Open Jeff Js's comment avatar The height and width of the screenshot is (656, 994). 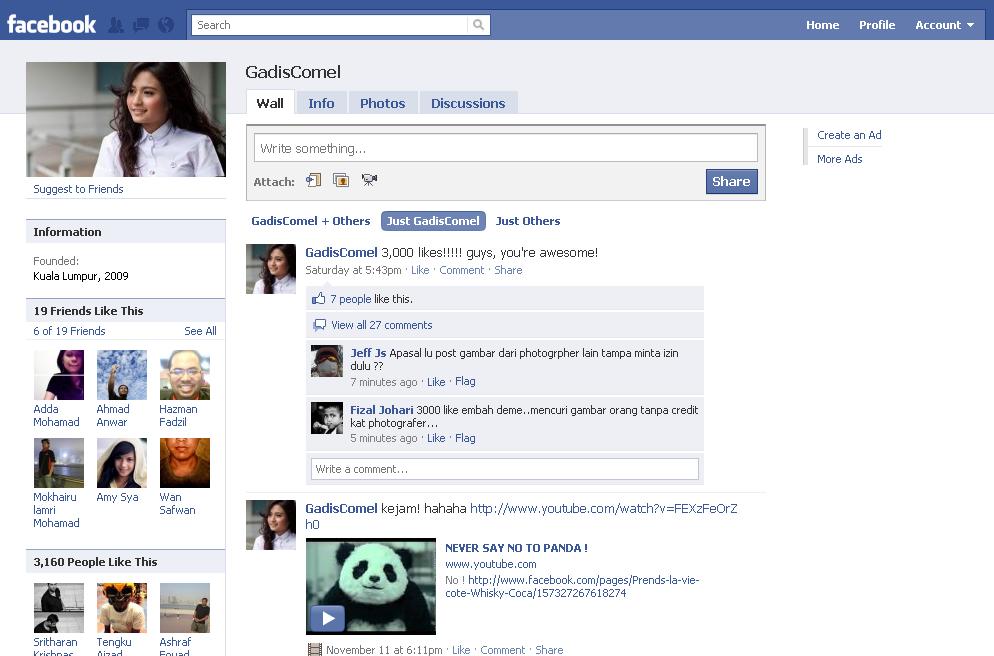326,361
